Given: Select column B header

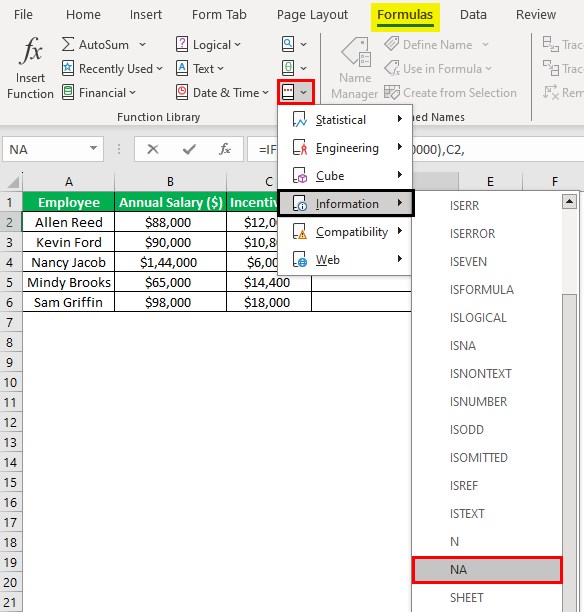Looking at the screenshot, I should pyautogui.click(x=170, y=182).
